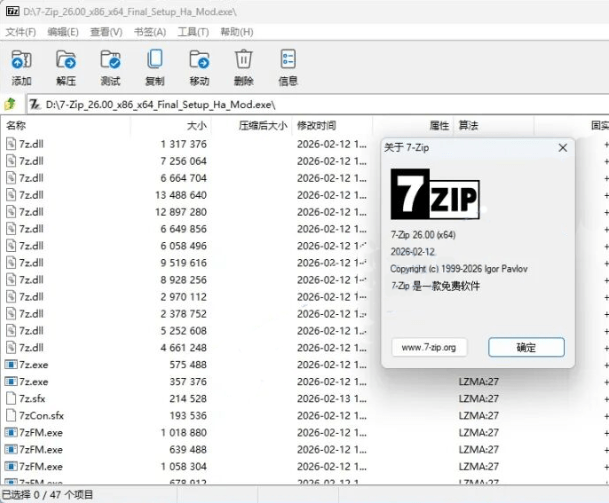Click the 添加 (Add) toolbar icon
Viewport: 609px width, 503px height.
click(21, 59)
